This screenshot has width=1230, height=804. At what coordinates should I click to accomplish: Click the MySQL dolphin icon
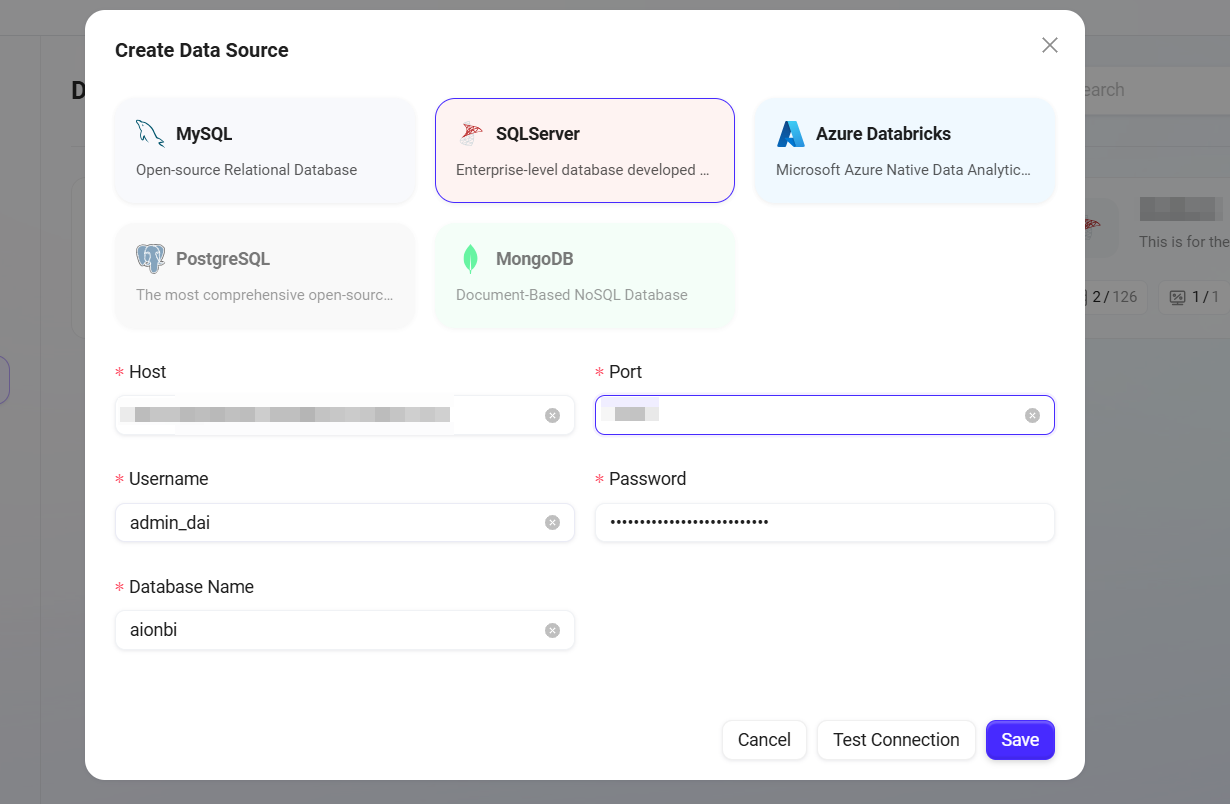tap(150, 134)
